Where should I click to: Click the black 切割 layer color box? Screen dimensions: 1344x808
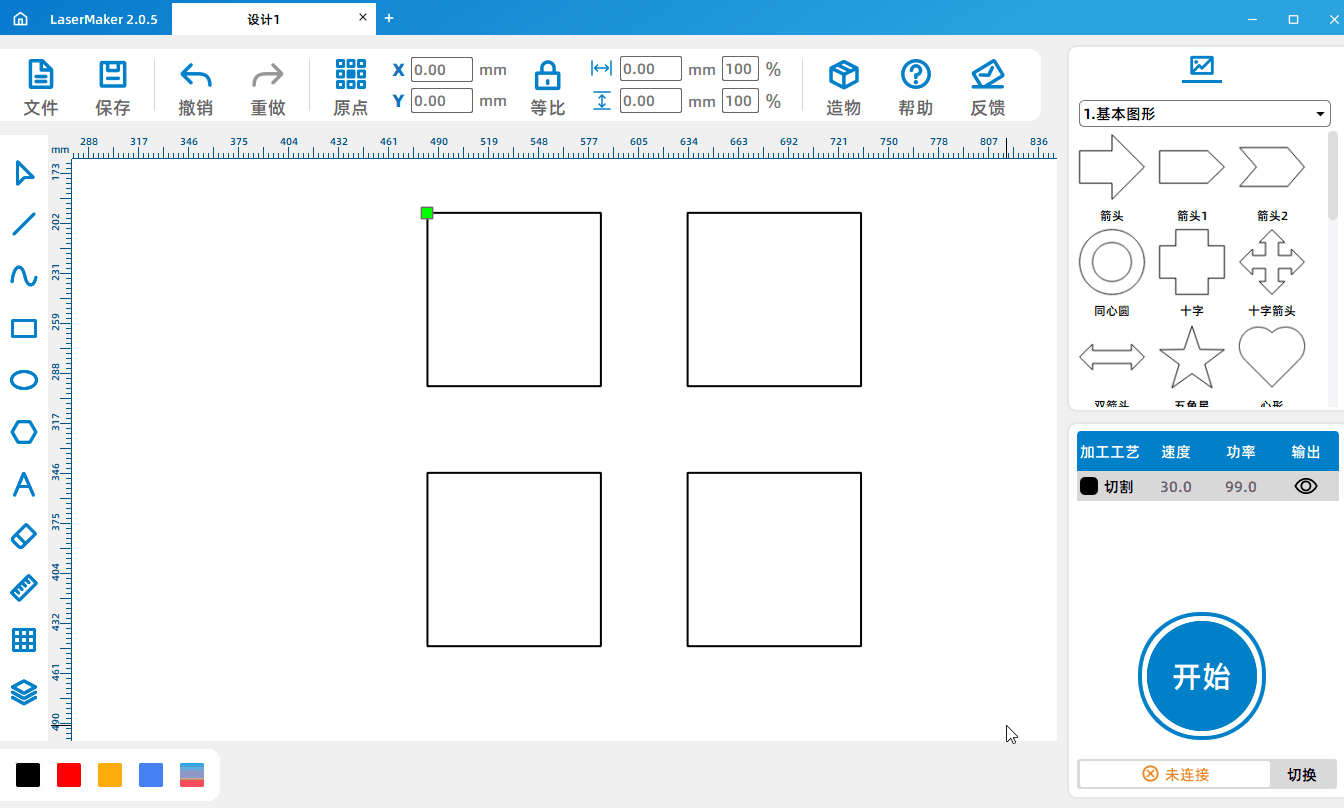[x=1089, y=486]
